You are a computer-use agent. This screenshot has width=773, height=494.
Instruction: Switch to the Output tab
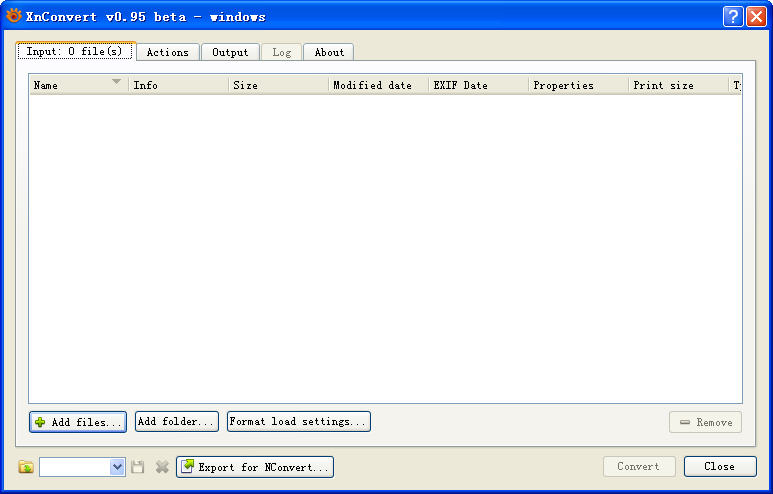pyautogui.click(x=230, y=52)
